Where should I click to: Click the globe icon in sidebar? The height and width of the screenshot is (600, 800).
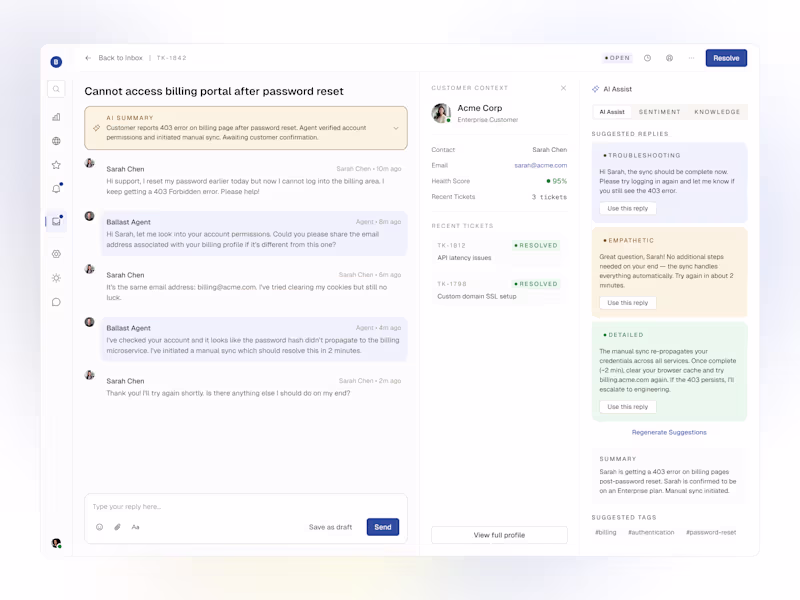tap(56, 141)
